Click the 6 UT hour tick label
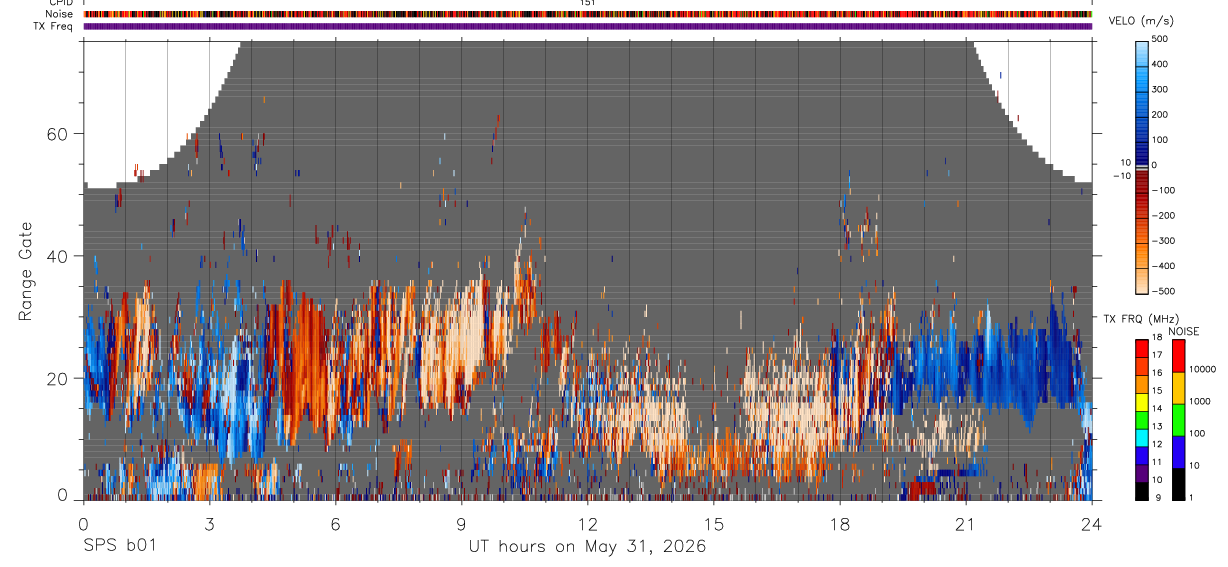 tap(335, 523)
